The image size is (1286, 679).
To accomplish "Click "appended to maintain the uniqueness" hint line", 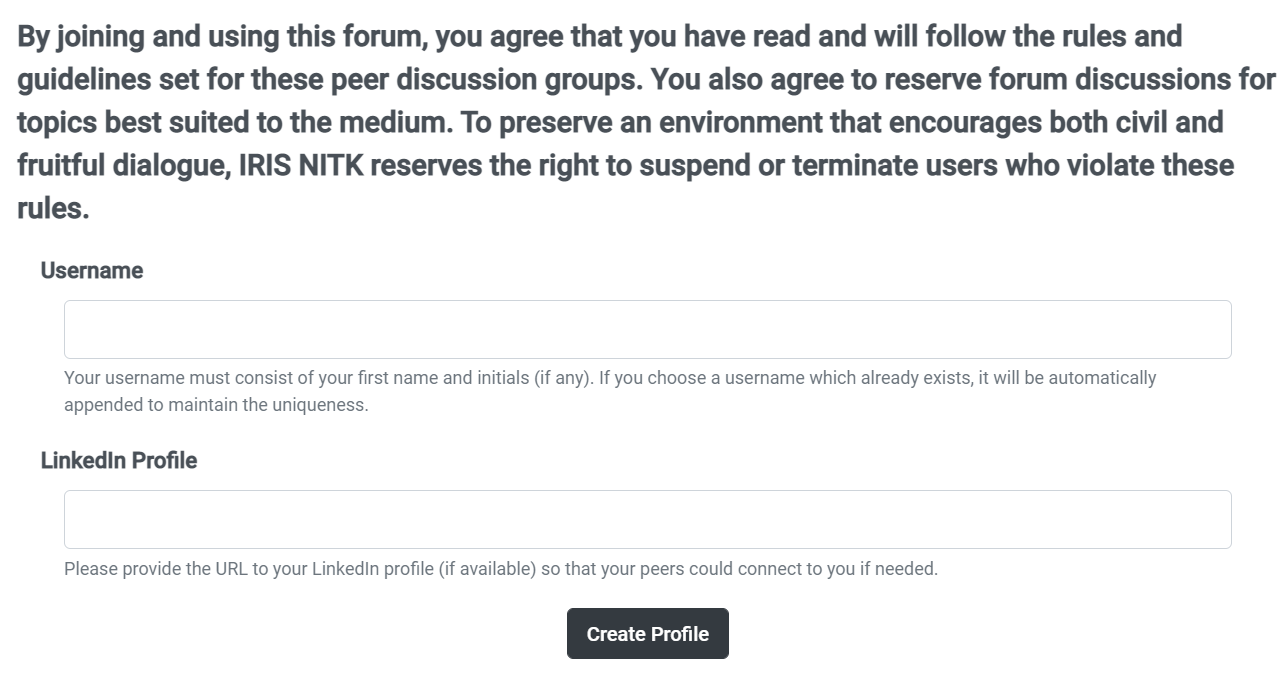I will [x=216, y=406].
